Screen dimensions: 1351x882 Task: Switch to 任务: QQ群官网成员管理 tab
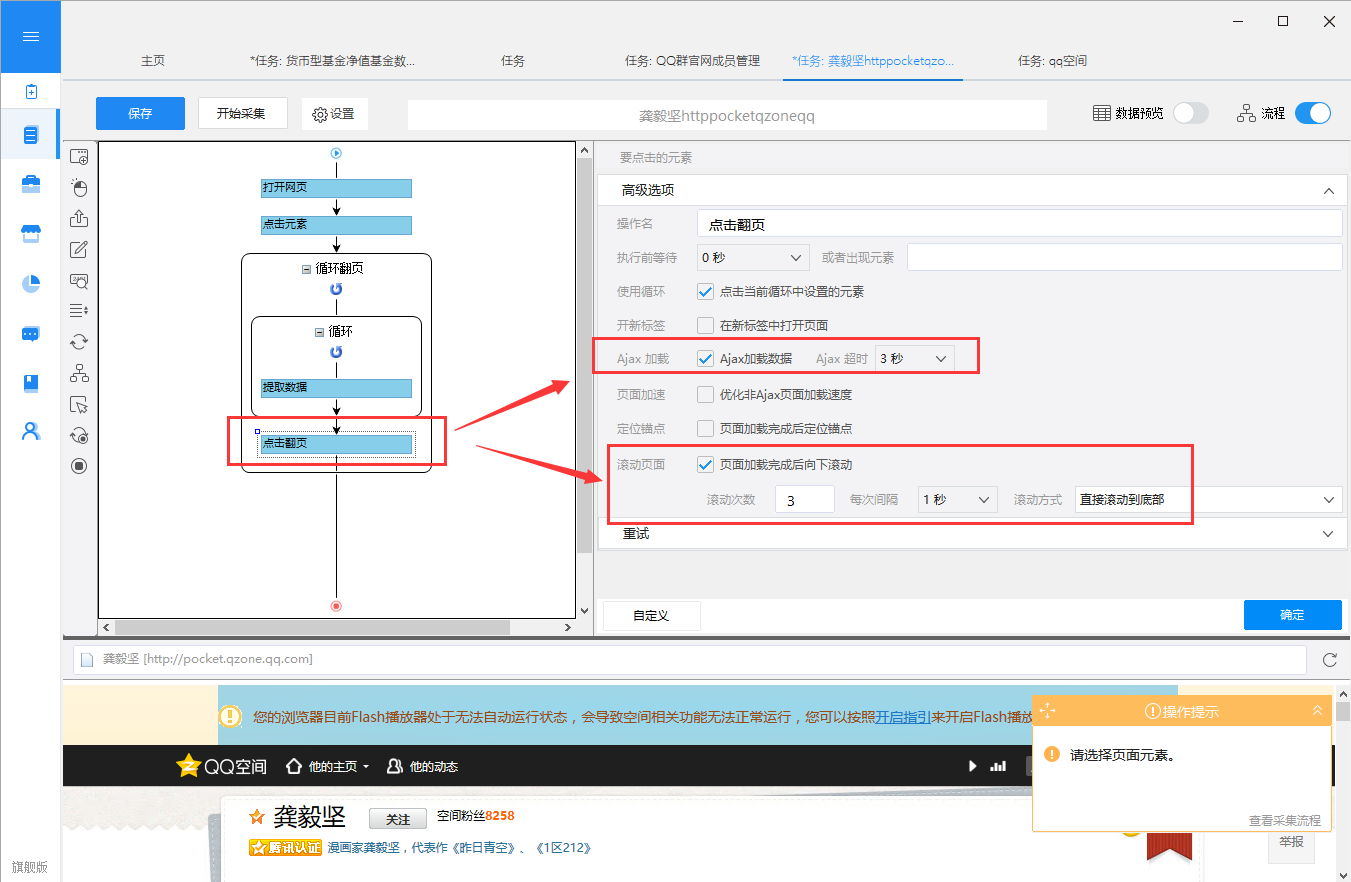(x=692, y=60)
